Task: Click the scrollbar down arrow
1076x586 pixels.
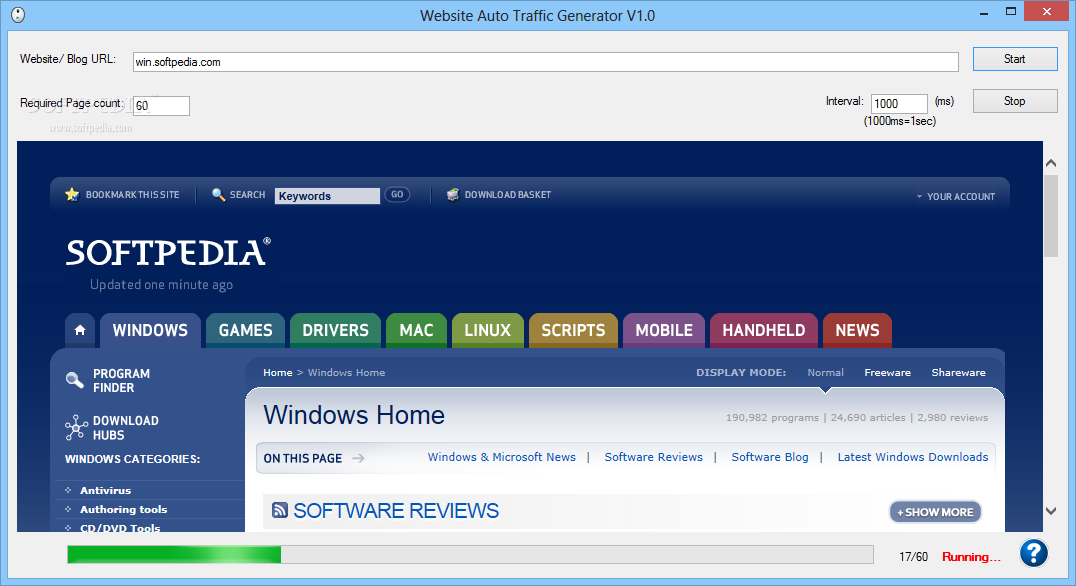Action: (1051, 511)
